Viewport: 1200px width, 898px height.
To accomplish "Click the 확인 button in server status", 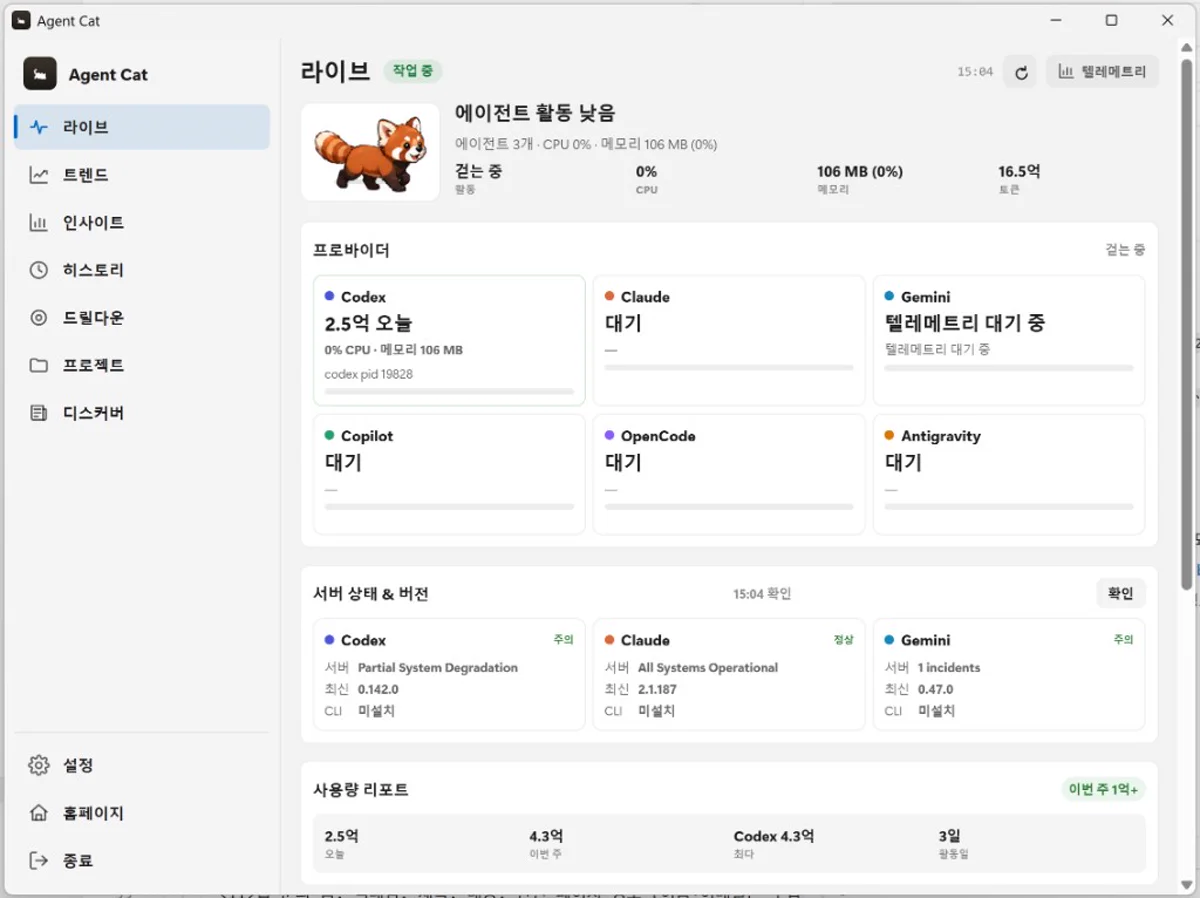I will [x=1121, y=593].
